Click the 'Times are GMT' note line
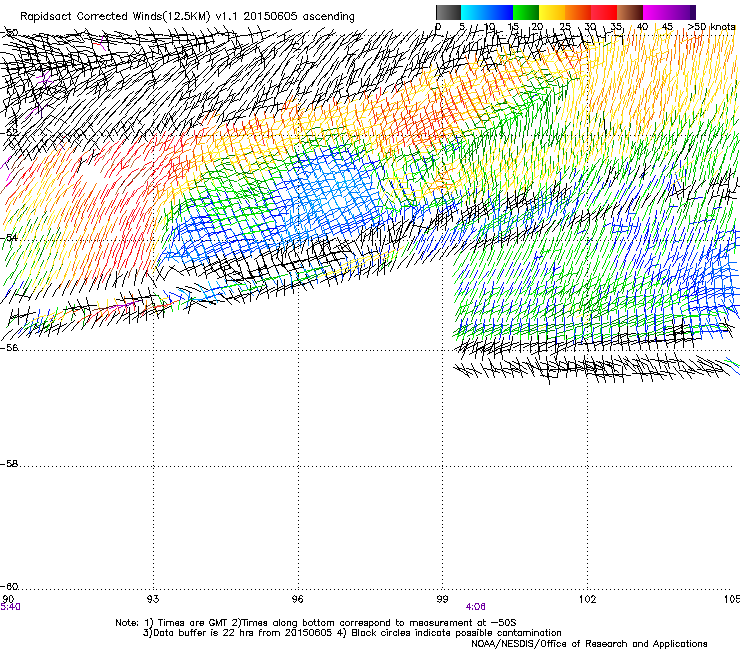This screenshot has height=650, width=740. pyautogui.click(x=315, y=623)
